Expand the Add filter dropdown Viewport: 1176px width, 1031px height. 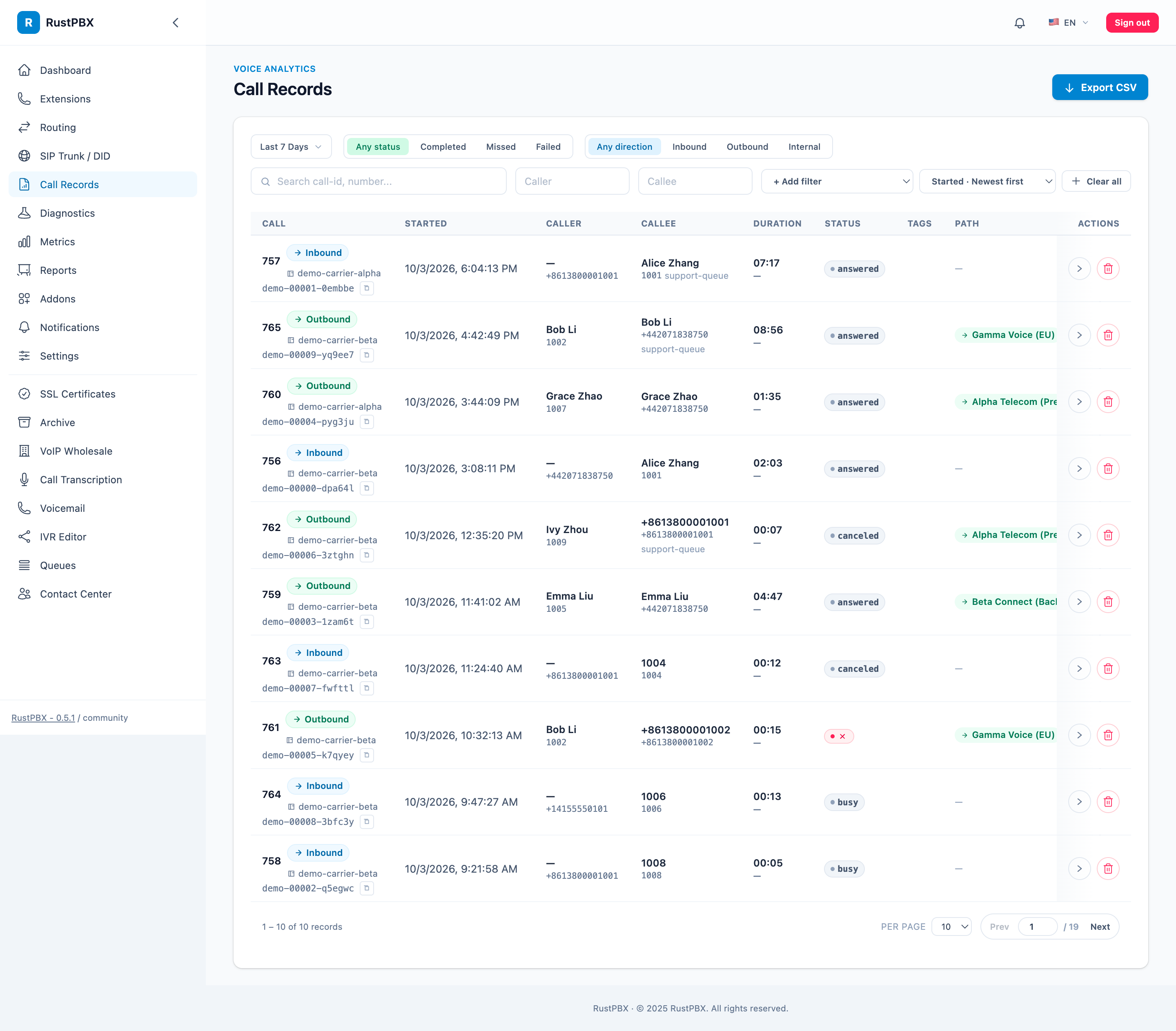tap(837, 181)
